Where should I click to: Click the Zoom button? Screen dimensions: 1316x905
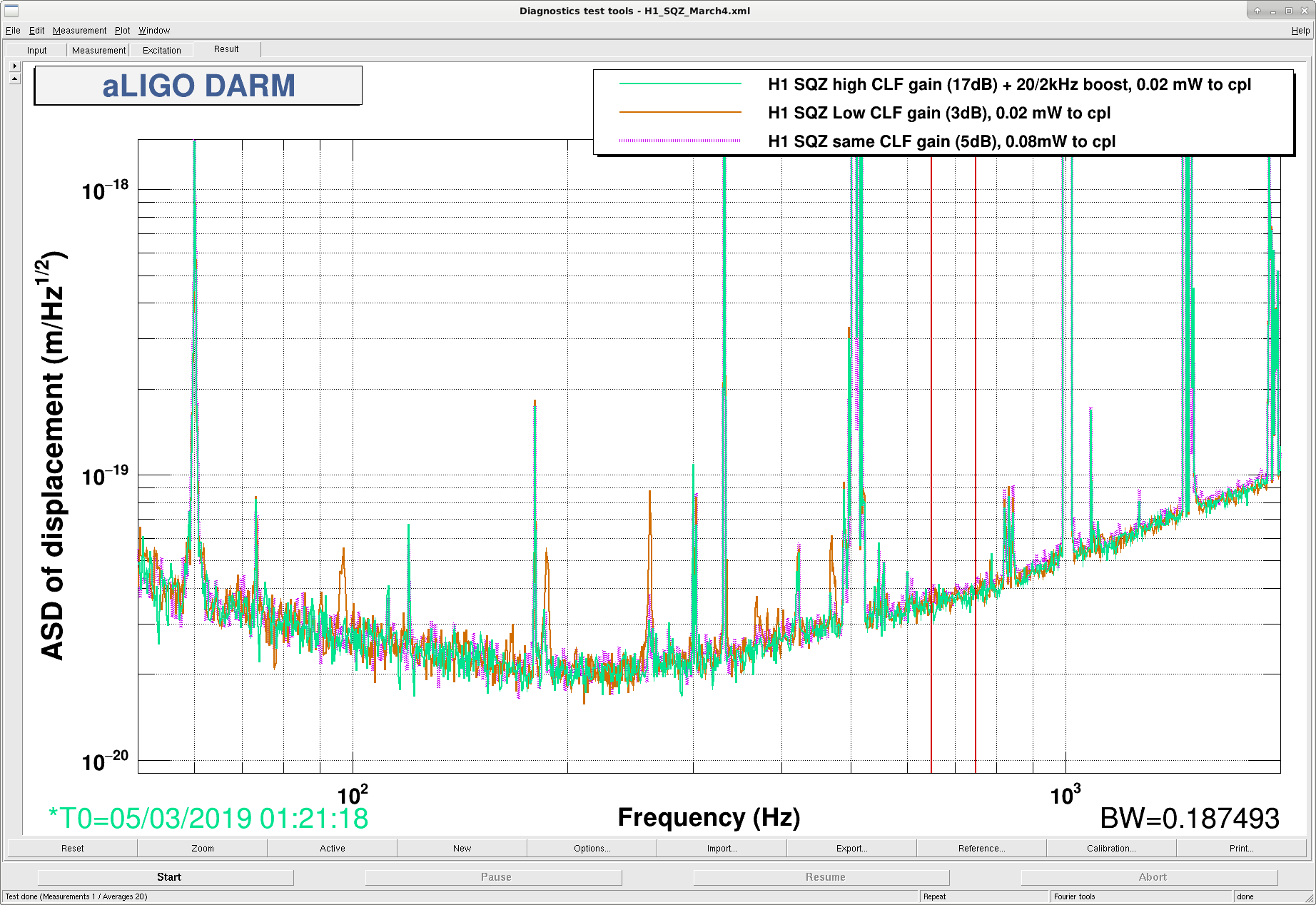pos(203,849)
